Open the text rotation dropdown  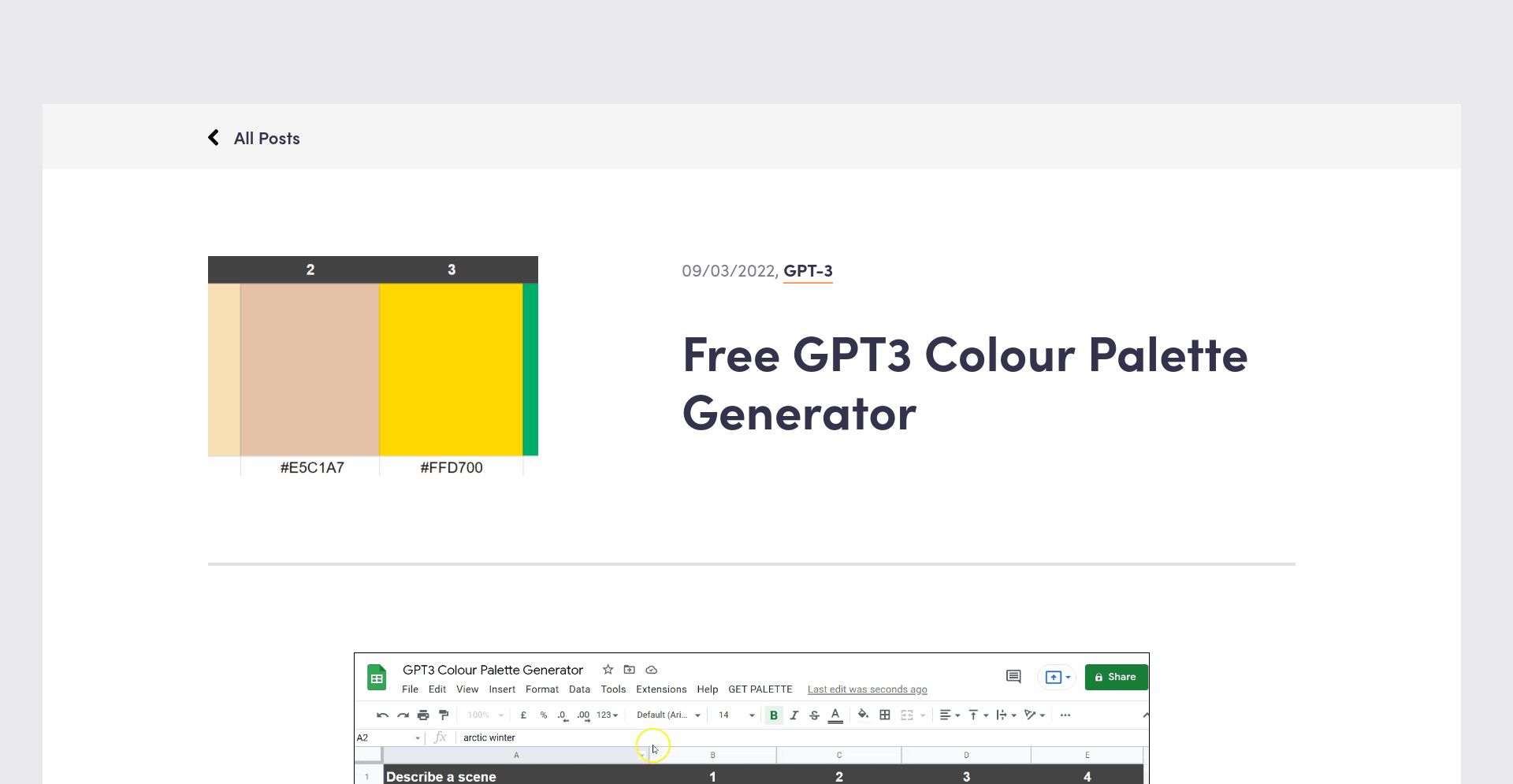click(x=1035, y=715)
